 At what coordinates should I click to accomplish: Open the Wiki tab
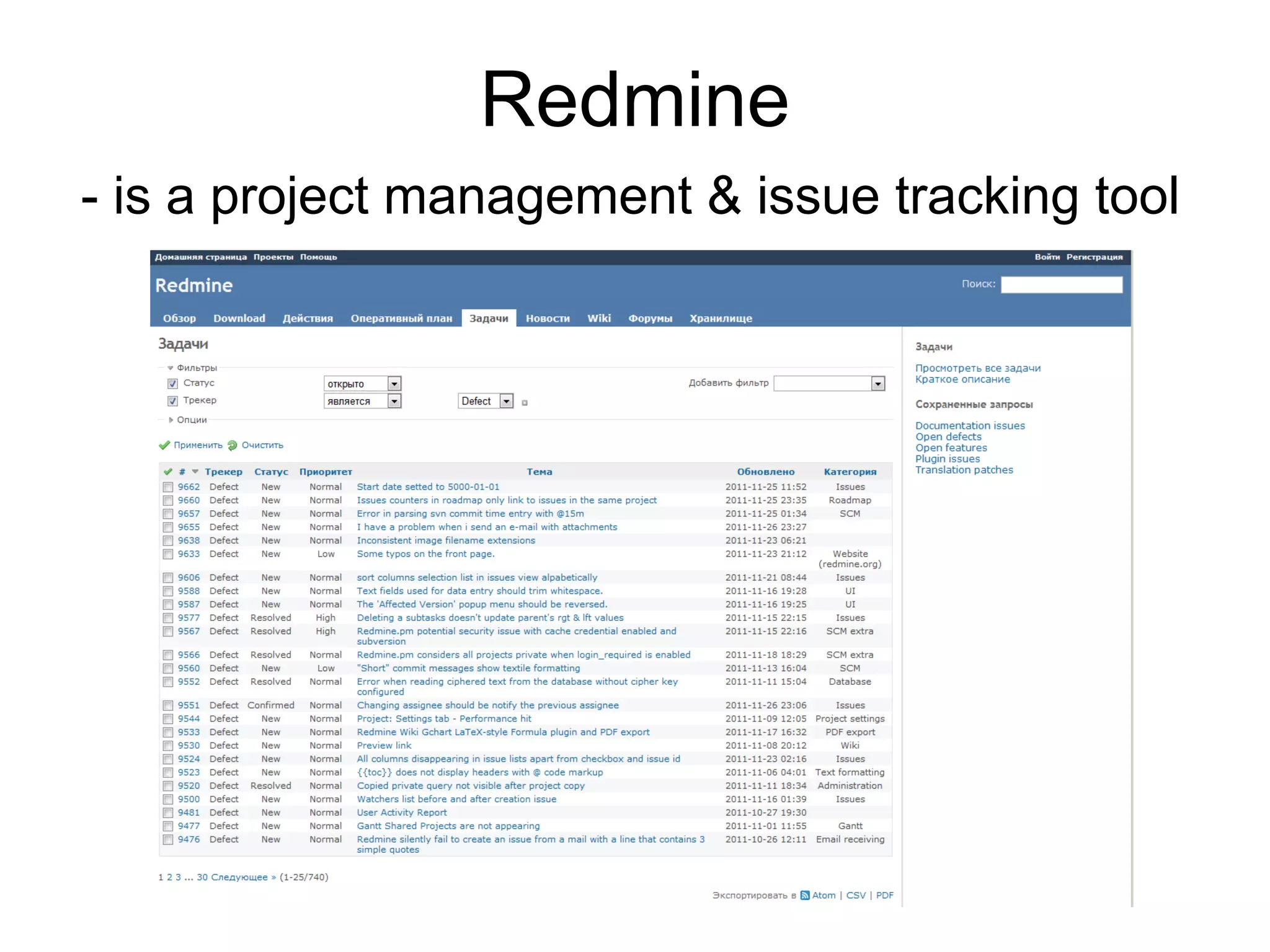click(x=599, y=318)
